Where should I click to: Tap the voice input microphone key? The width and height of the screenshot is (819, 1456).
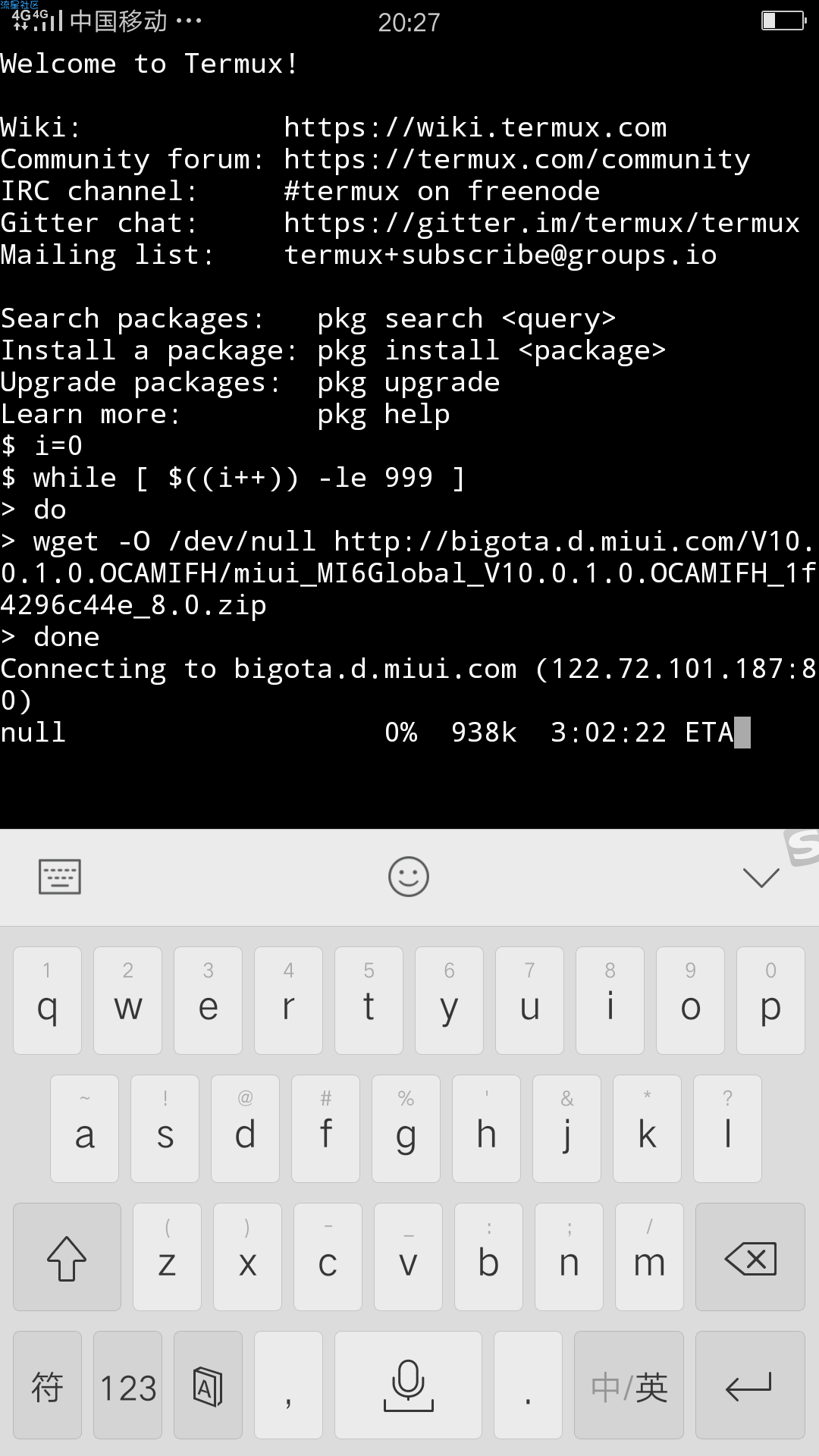(408, 1385)
